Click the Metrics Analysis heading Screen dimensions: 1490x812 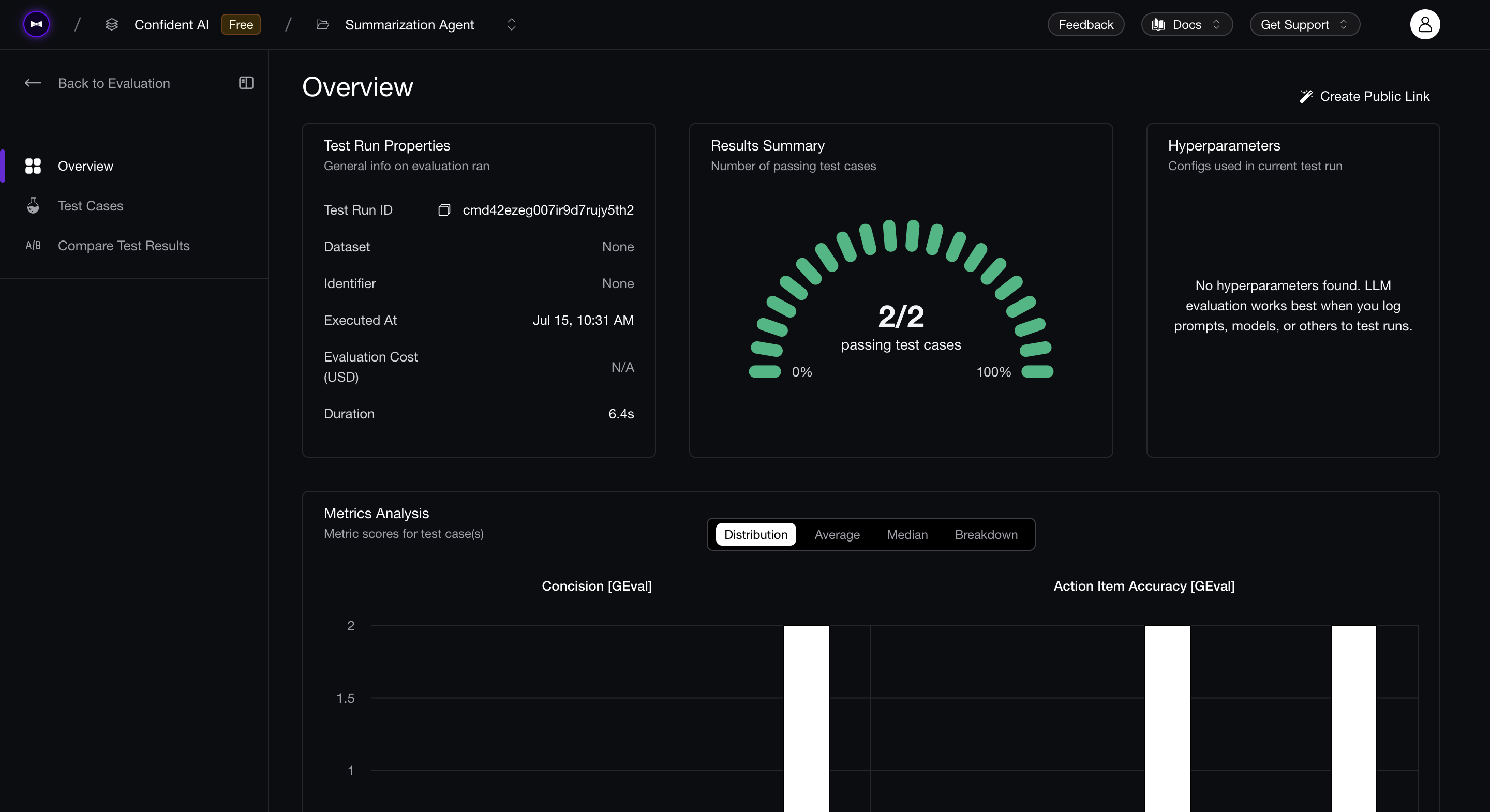(376, 514)
